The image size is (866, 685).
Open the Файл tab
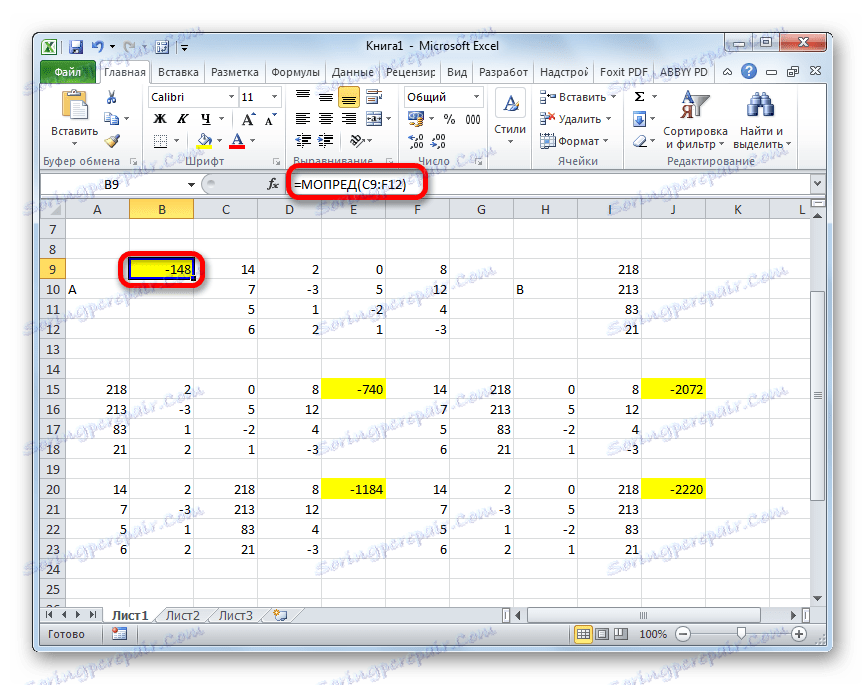pyautogui.click(x=67, y=72)
